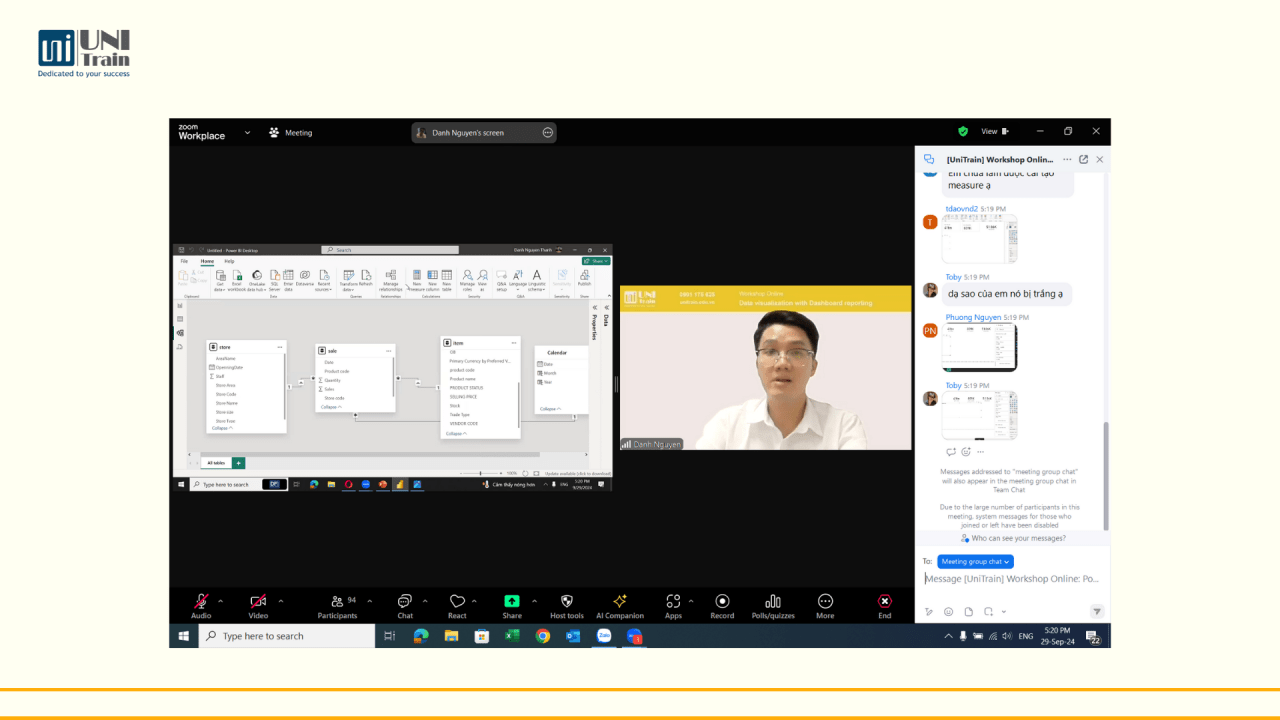Collapse the item table card

point(456,433)
